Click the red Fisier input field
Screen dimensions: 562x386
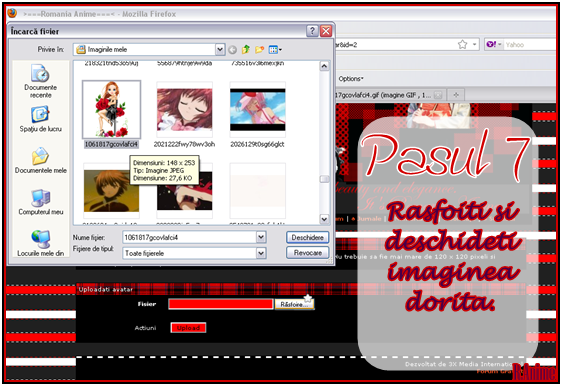coord(221,304)
